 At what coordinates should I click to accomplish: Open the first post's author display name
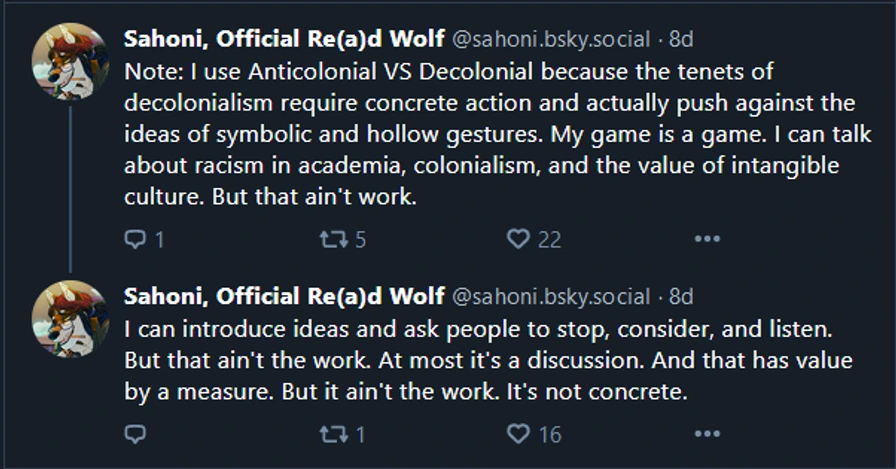tap(284, 40)
